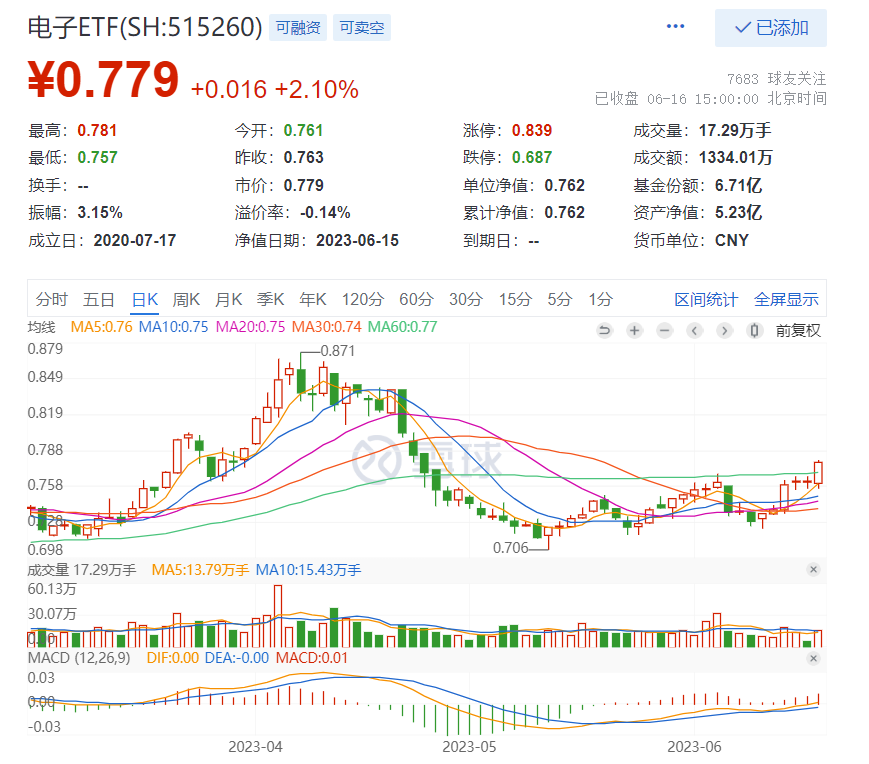
Task: Select the 日K chart tab
Action: coord(145,300)
